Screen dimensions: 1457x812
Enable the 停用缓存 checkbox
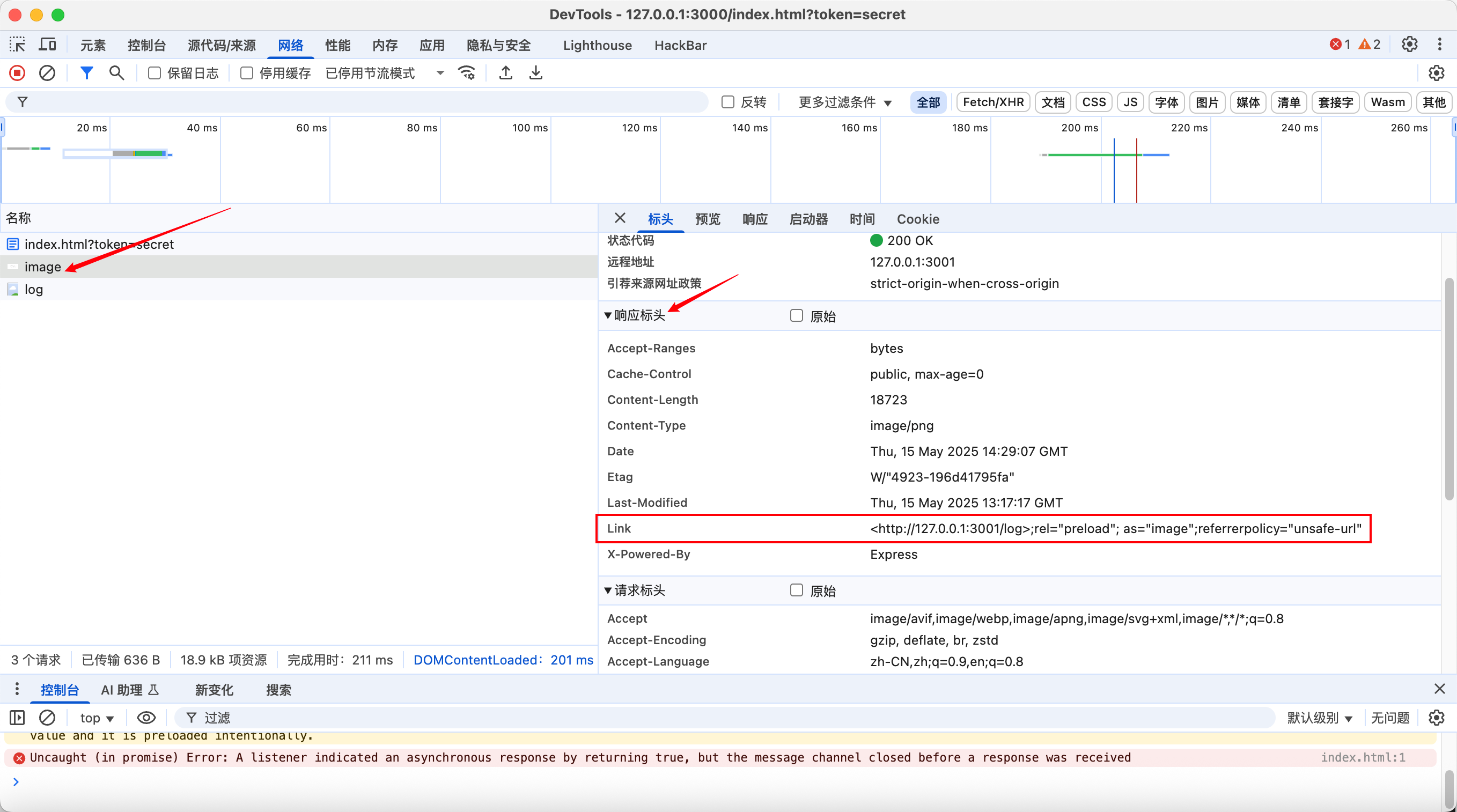[x=247, y=73]
